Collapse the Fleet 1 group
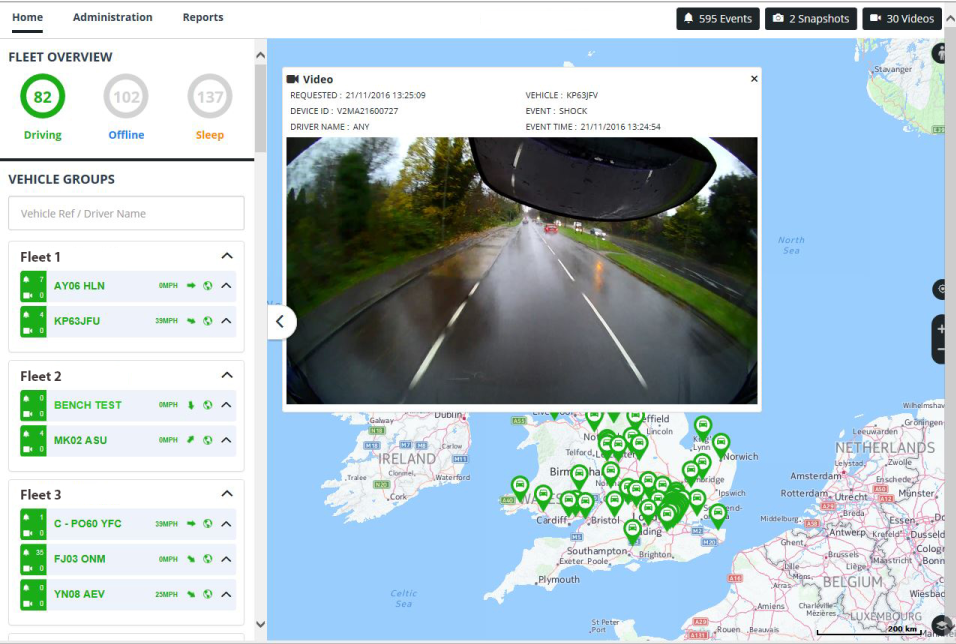 (228, 256)
